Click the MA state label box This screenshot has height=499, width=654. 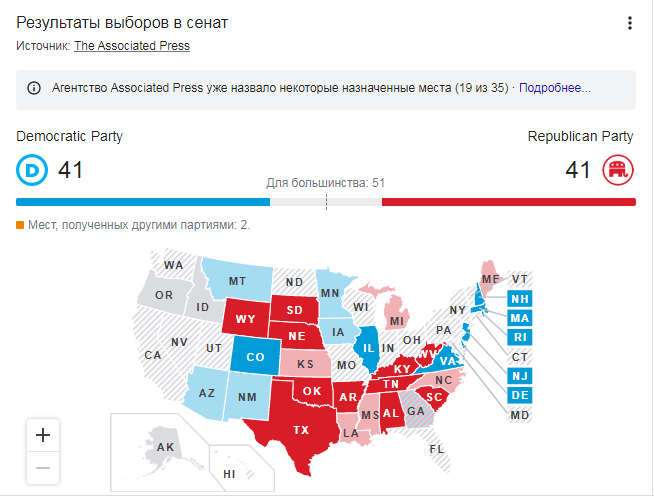tap(519, 318)
